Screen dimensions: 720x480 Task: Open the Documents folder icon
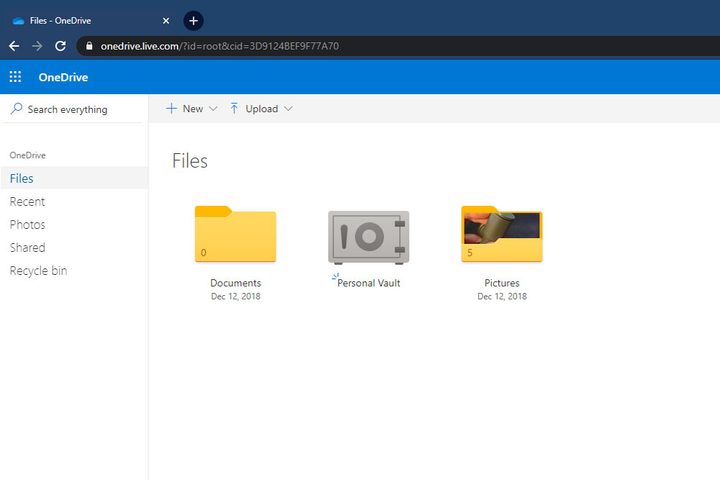pyautogui.click(x=236, y=234)
